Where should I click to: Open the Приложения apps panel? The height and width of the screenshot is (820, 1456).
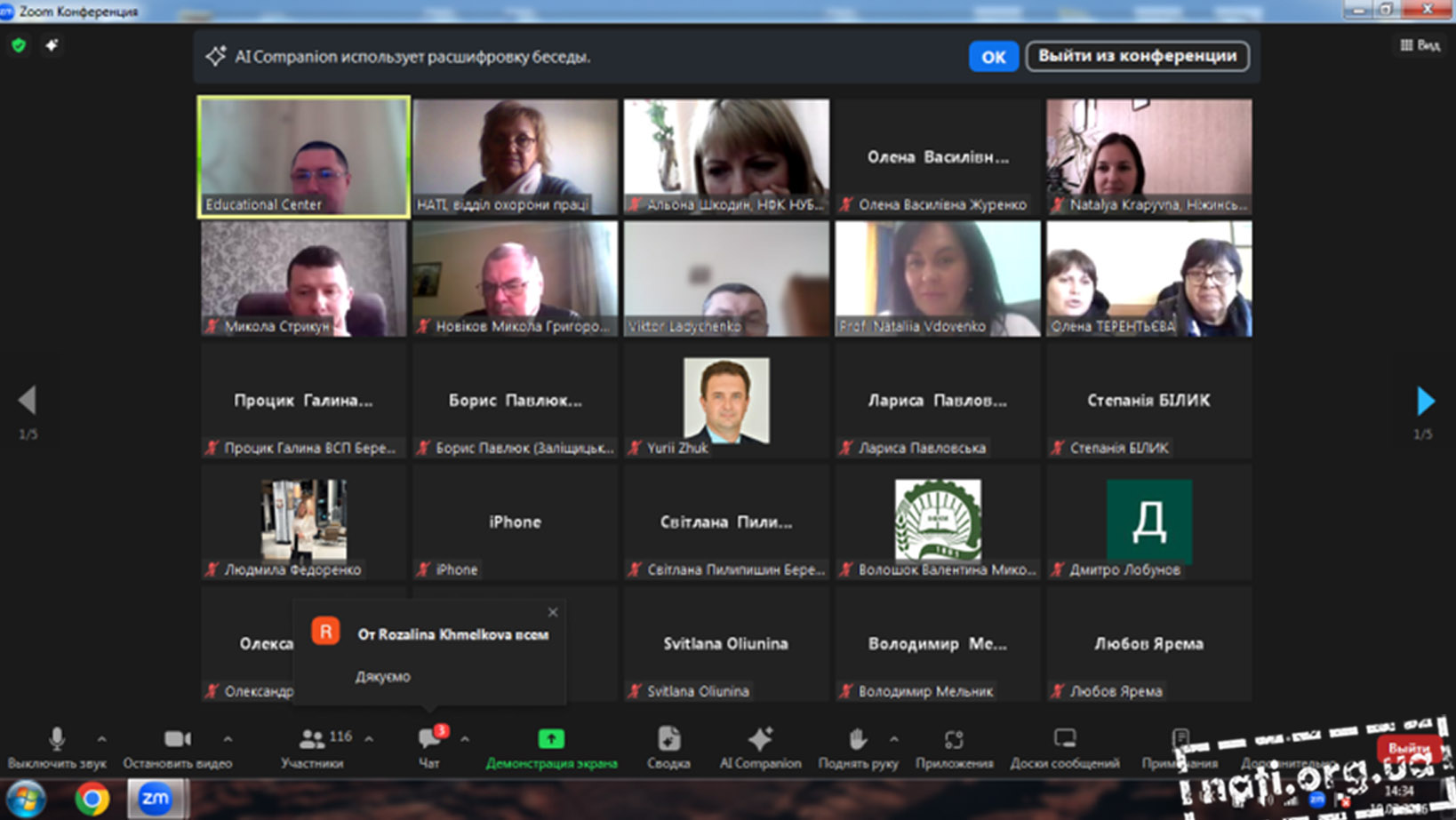954,747
